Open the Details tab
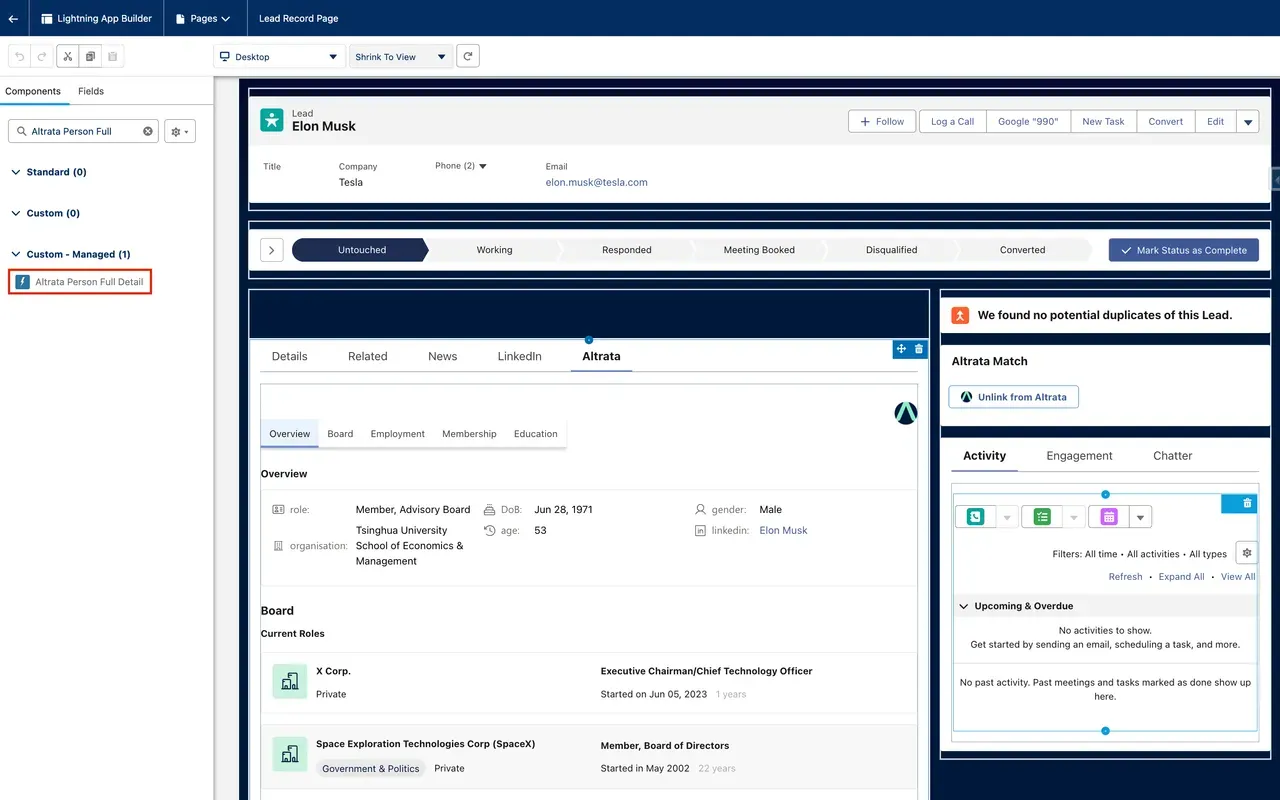This screenshot has width=1280, height=800. (x=290, y=356)
